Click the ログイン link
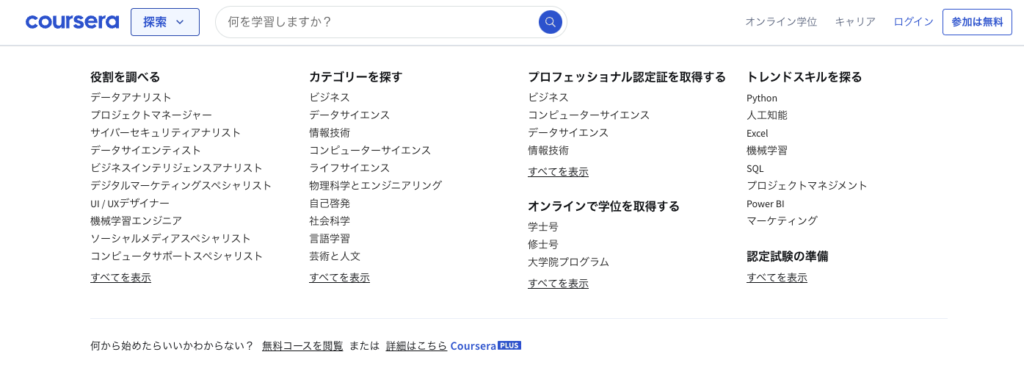 [x=914, y=22]
